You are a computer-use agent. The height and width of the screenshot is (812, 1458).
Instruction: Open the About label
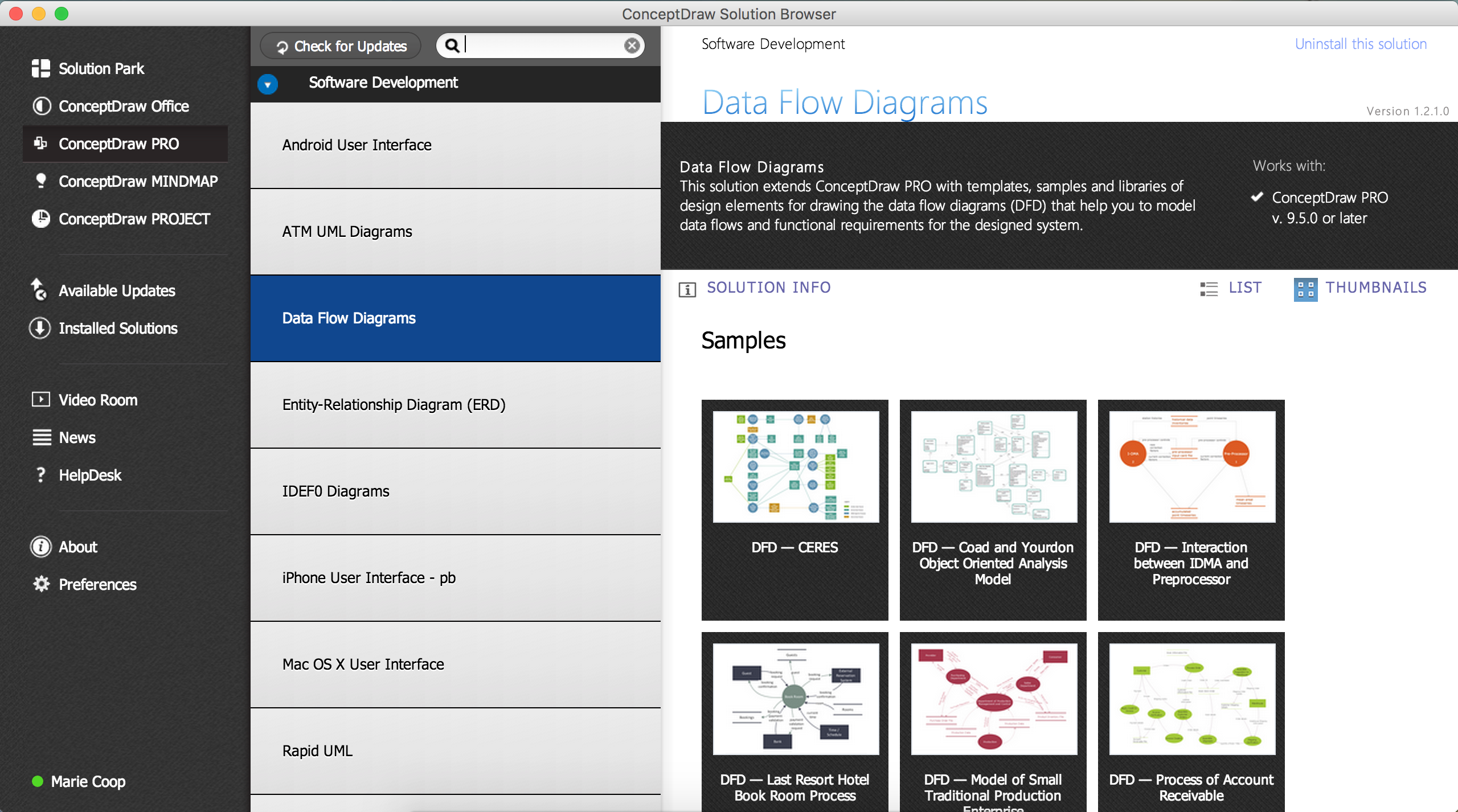[78, 547]
